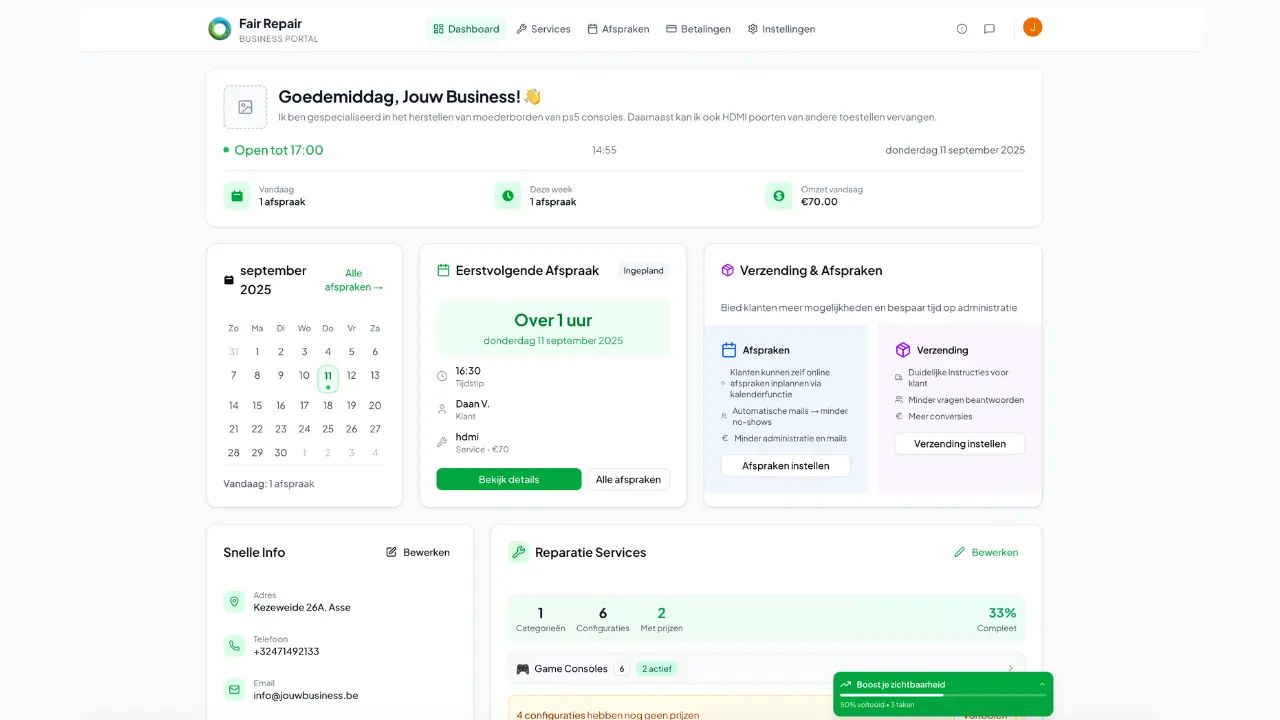Viewport: 1280px width, 720px height.
Task: Switch to the Services tab
Action: (543, 29)
